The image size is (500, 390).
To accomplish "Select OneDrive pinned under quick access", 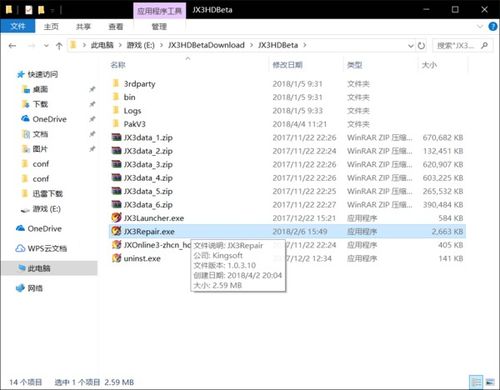I will (x=49, y=119).
